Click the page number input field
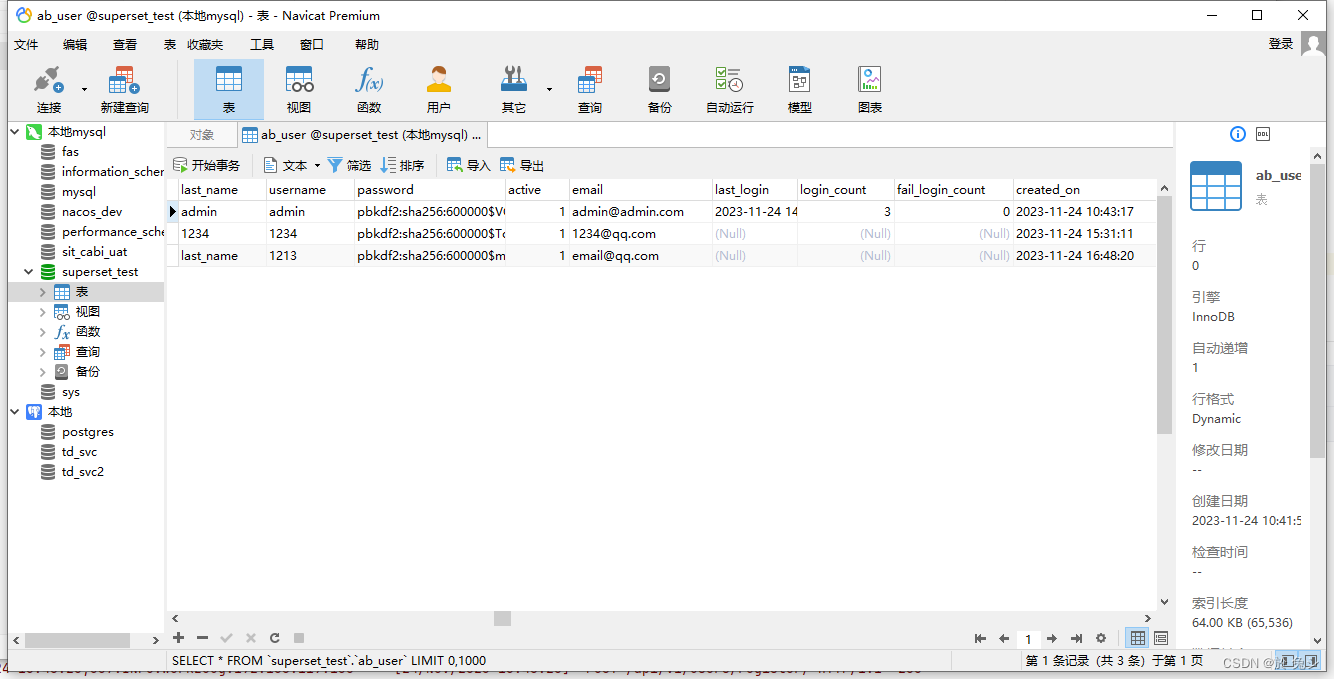Viewport: 1334px width, 679px height. click(1028, 638)
